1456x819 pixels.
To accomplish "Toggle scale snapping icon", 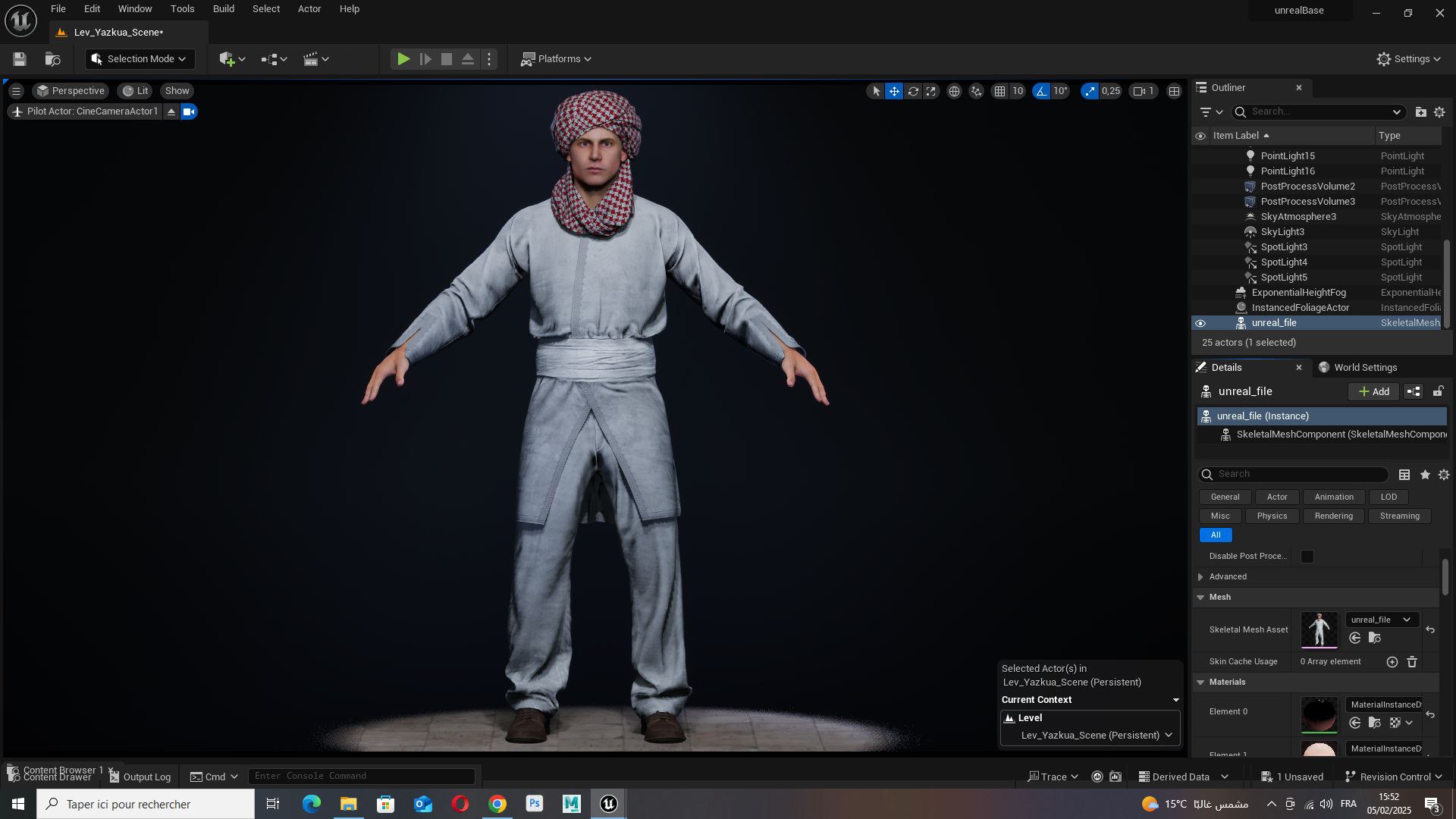I will tap(1090, 91).
